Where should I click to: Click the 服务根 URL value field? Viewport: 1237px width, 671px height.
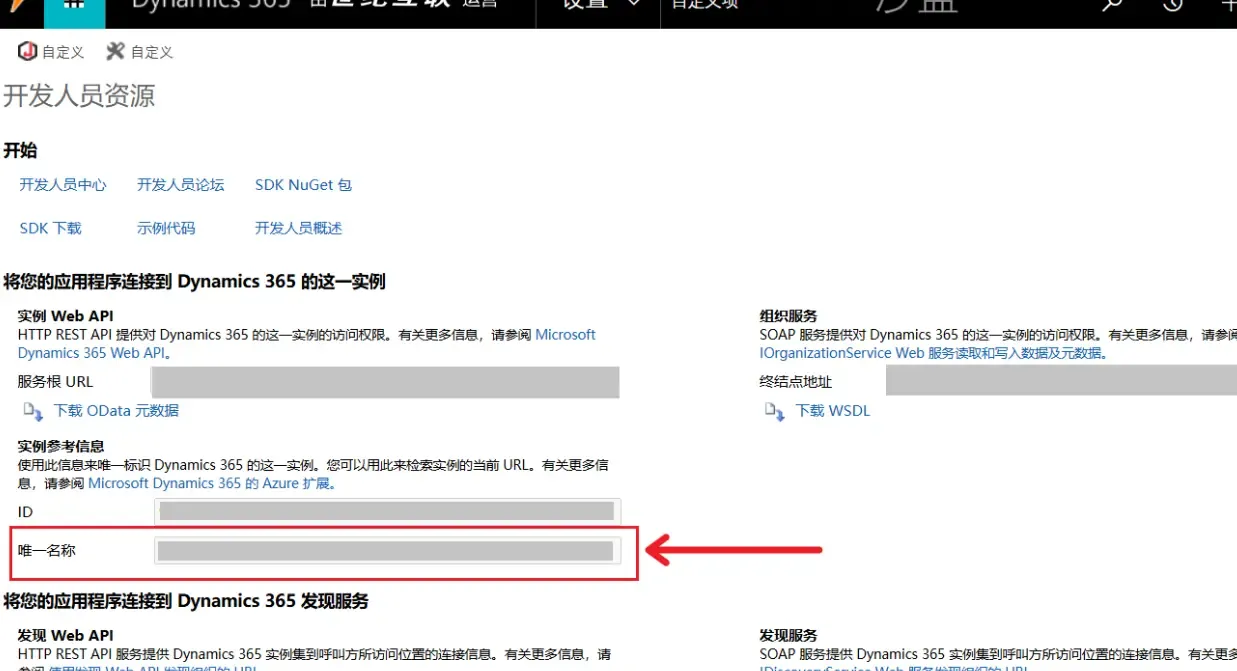click(383, 381)
